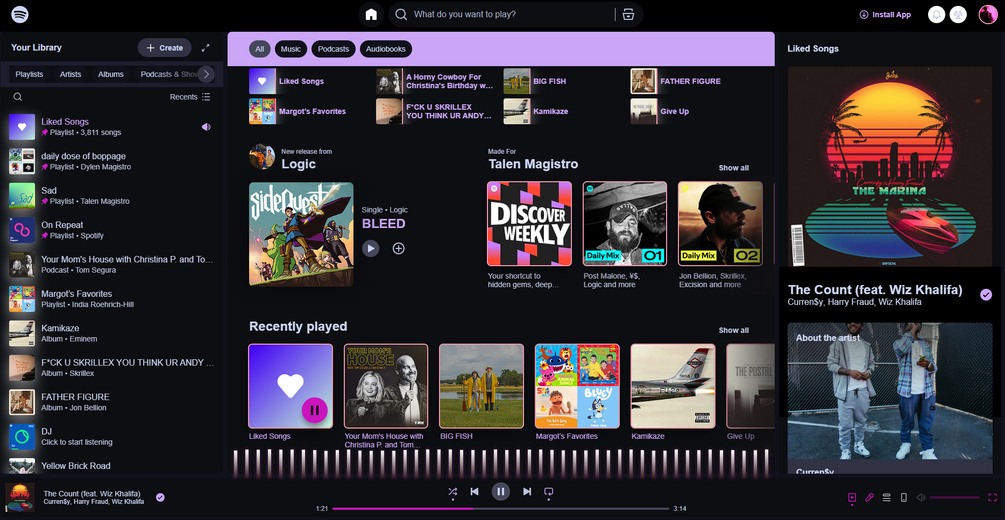Toggle the Now Playing view

852,498
